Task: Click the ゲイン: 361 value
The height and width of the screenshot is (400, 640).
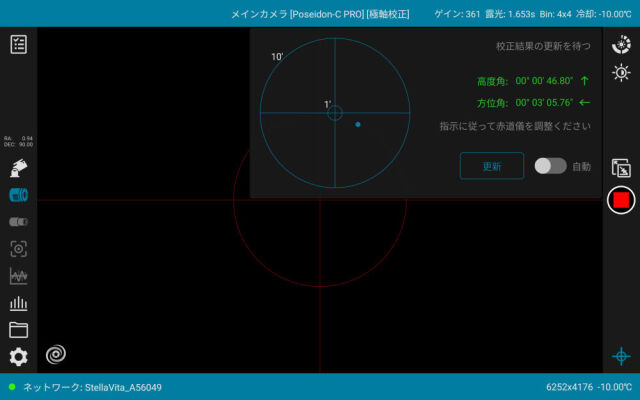Action: pos(457,14)
